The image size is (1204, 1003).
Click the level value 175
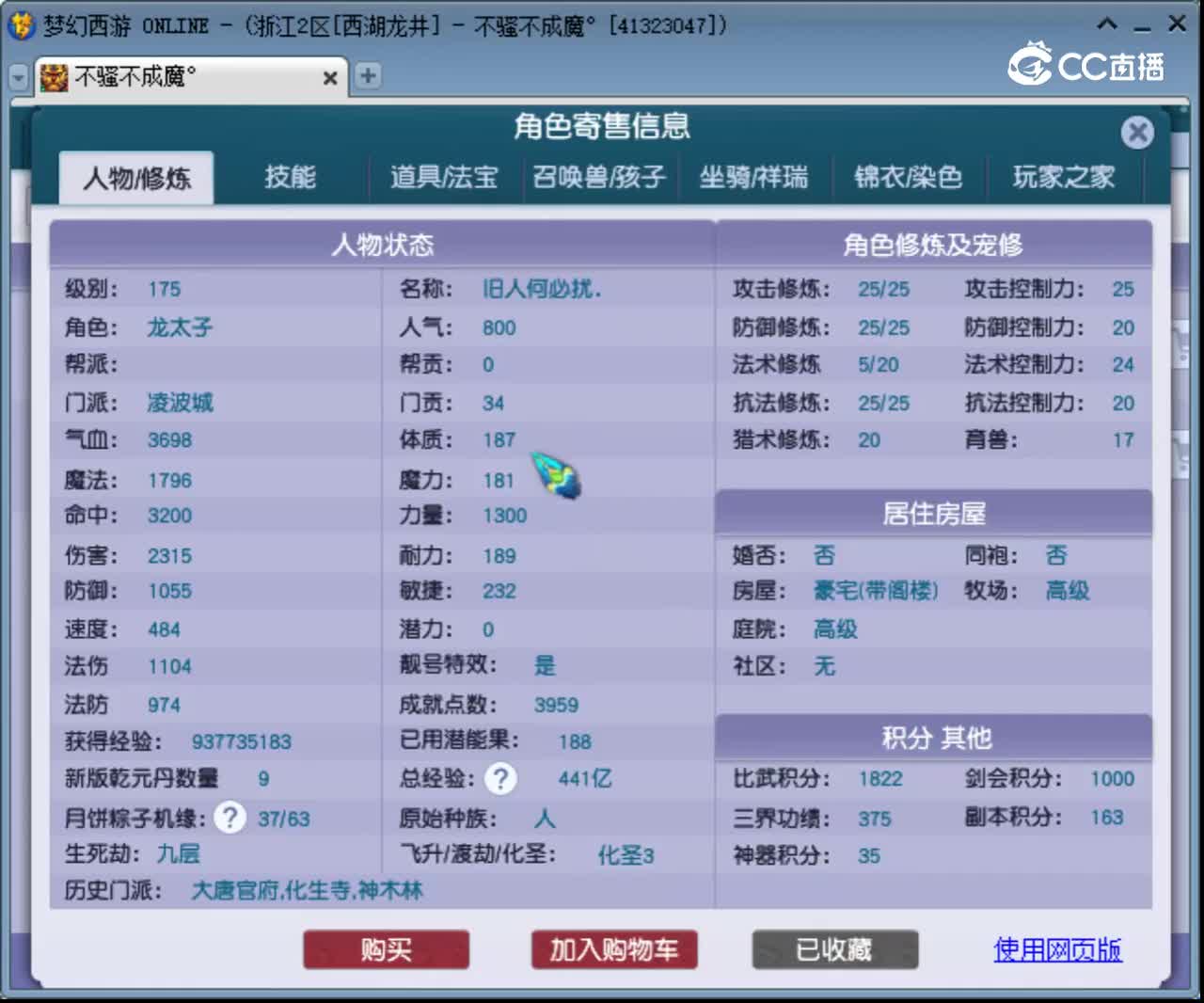click(x=164, y=289)
